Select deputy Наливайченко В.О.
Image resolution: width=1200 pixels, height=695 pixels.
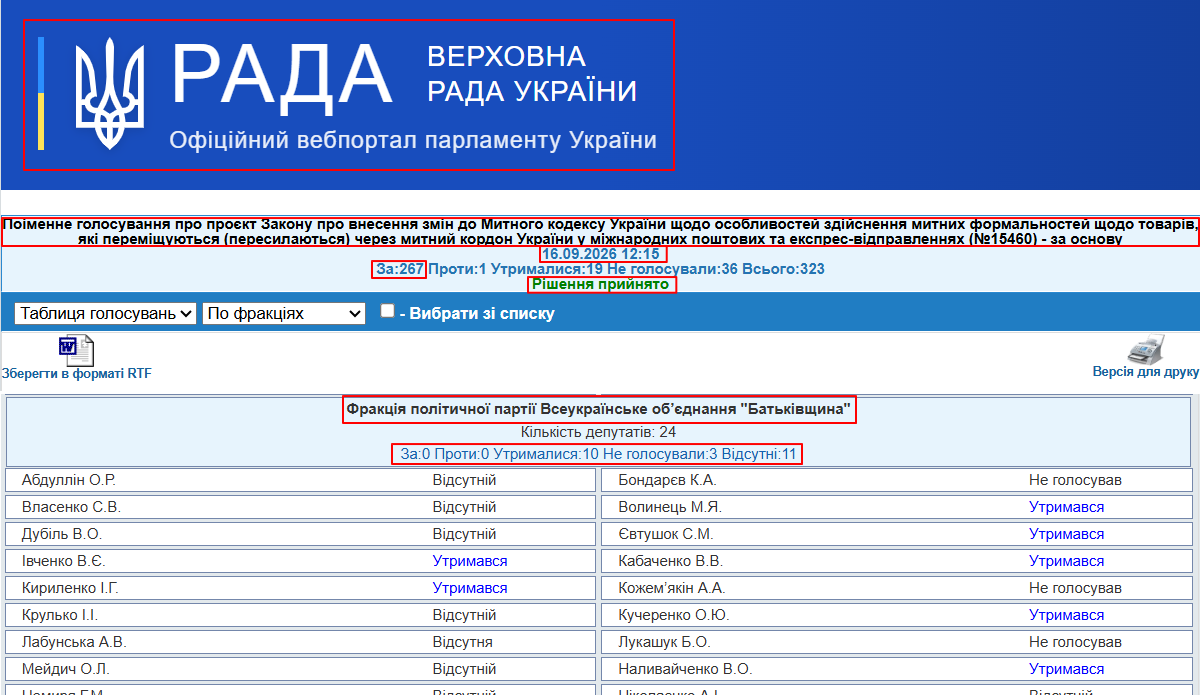[685, 669]
